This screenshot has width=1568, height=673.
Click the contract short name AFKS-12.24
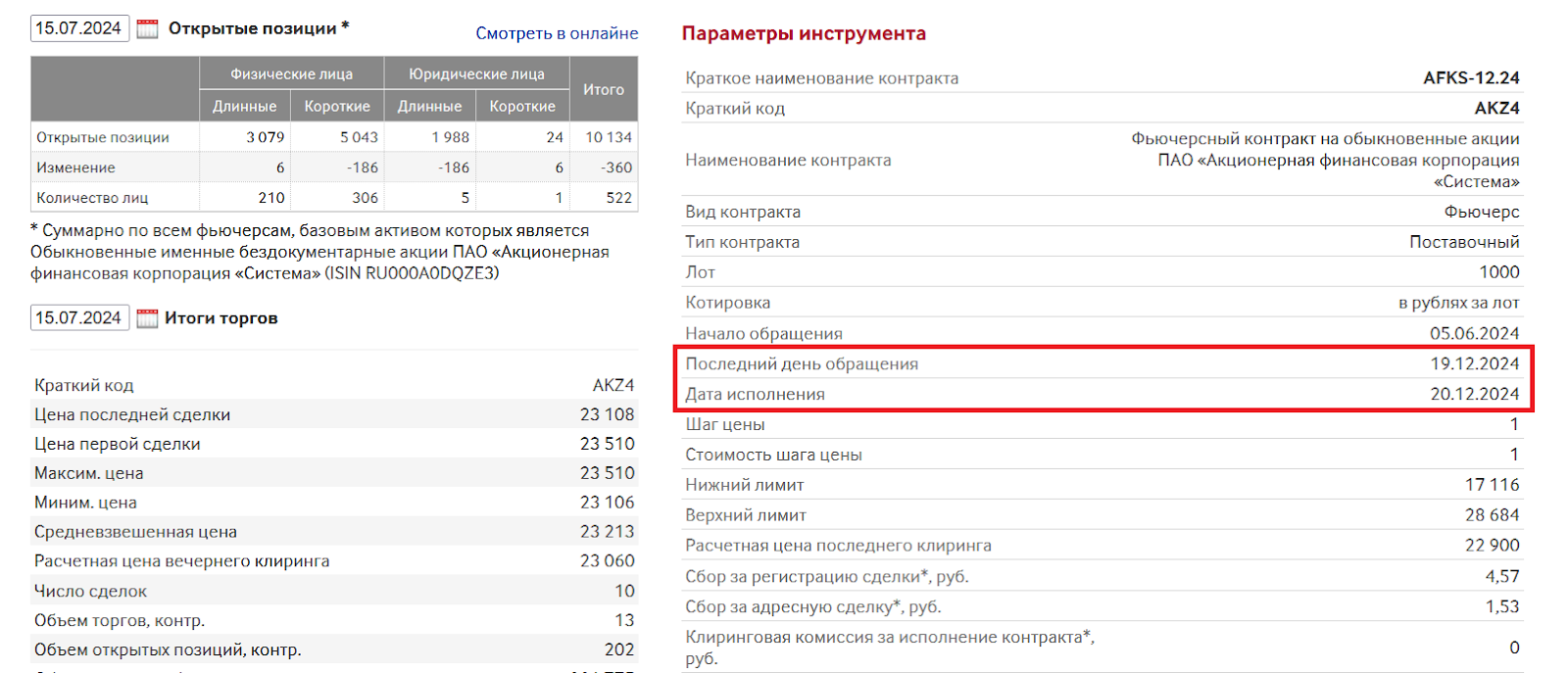tap(1471, 77)
